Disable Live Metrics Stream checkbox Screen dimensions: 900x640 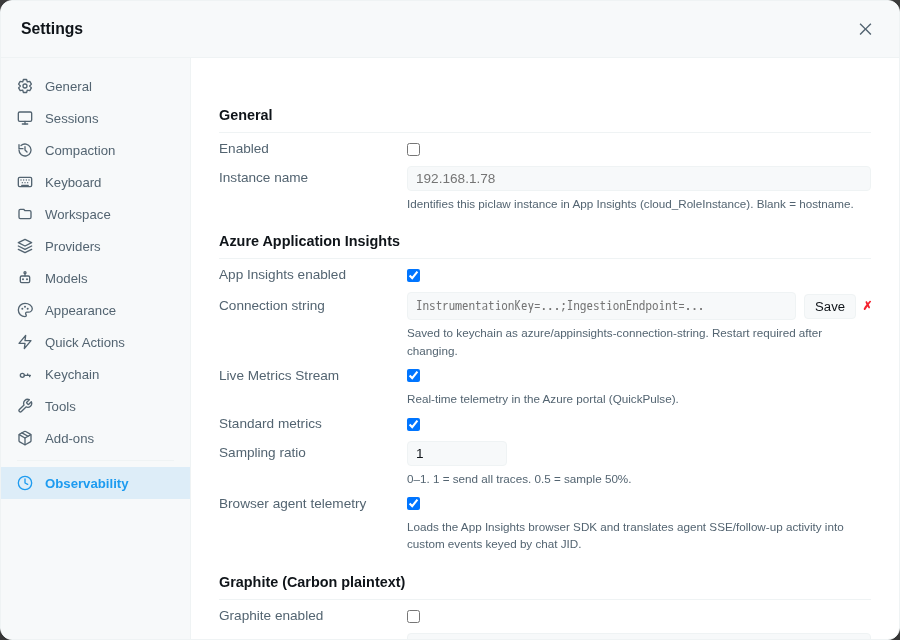413,376
